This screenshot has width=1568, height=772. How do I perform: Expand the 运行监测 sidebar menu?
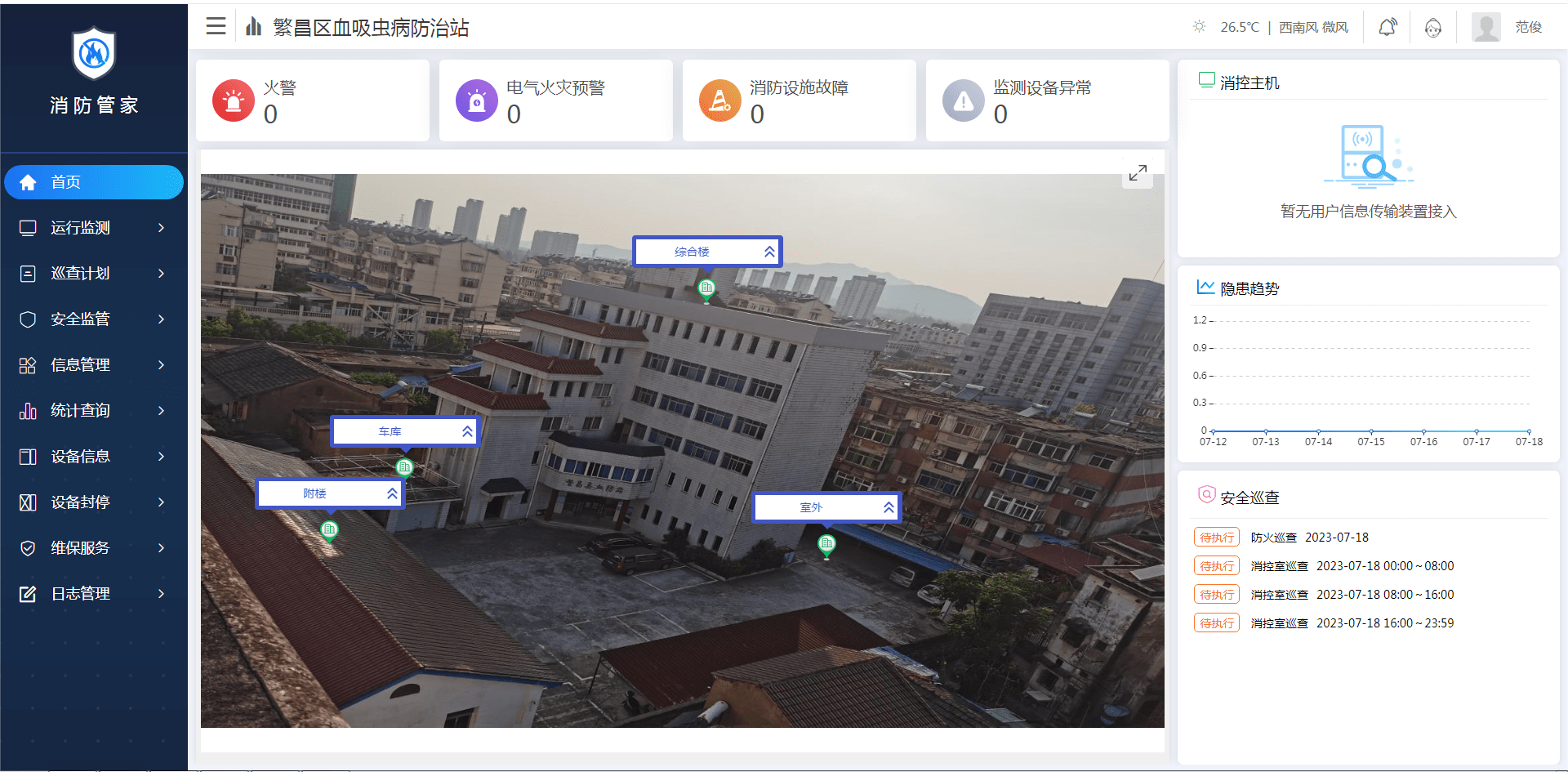point(94,228)
